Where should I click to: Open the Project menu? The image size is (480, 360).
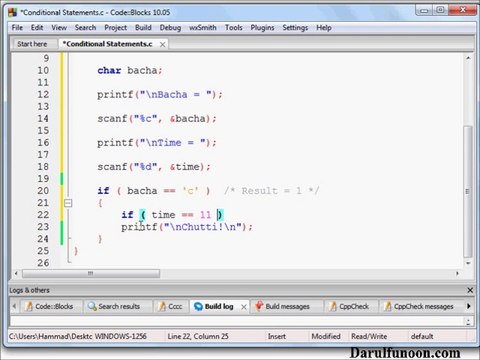tap(115, 28)
